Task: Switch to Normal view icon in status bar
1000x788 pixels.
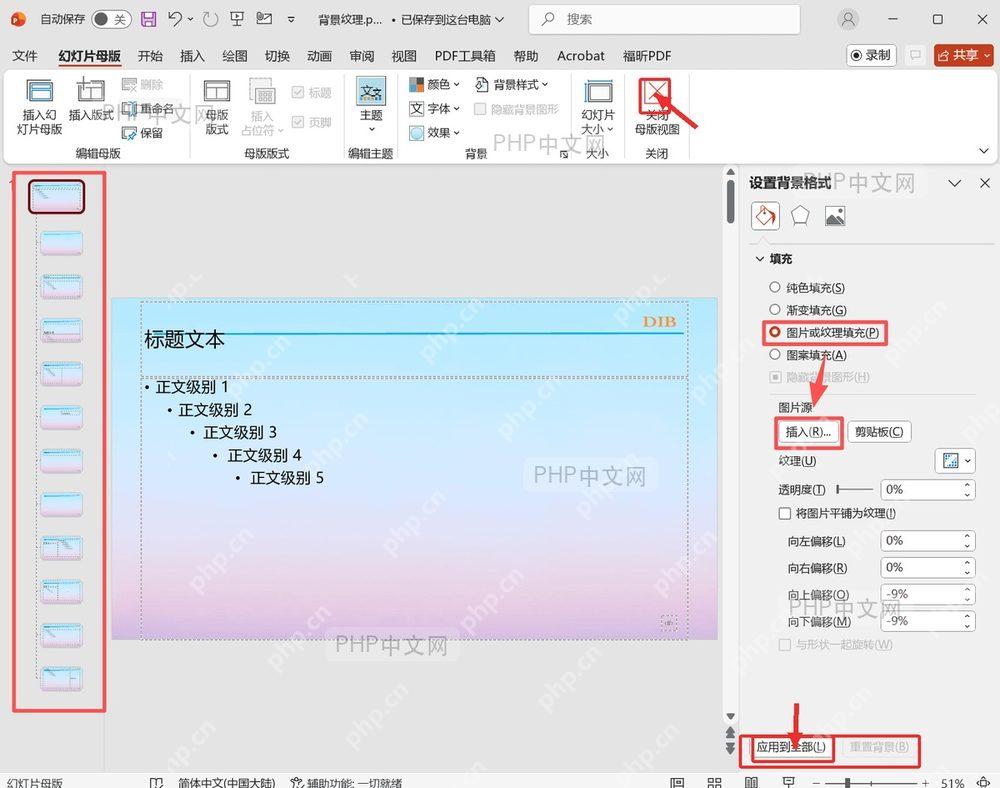Action: pos(677,782)
